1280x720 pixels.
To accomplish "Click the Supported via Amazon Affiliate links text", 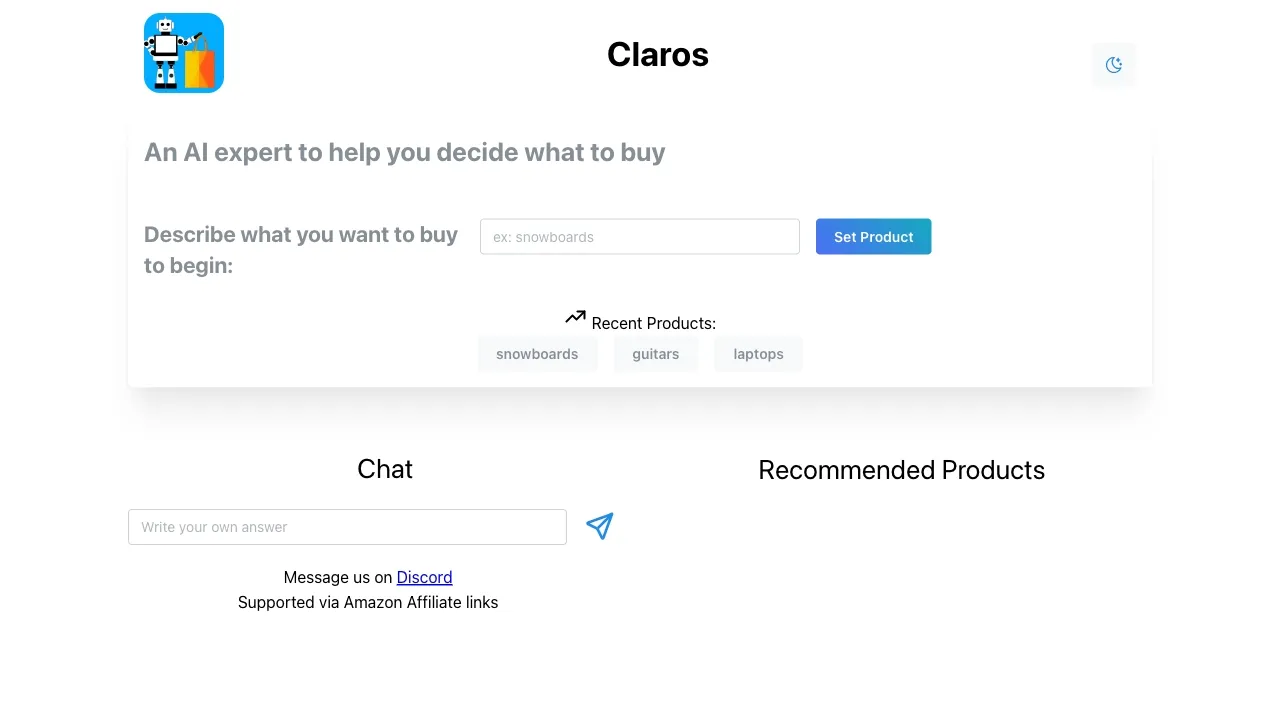I will pos(368,602).
